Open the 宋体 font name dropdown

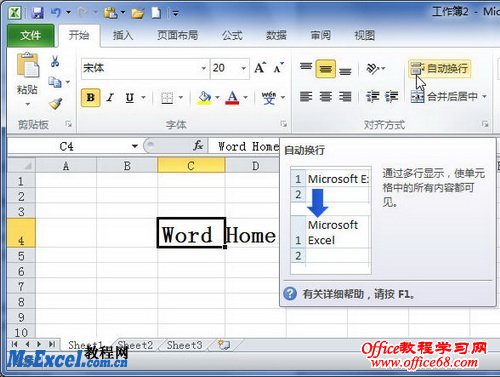[x=203, y=68]
